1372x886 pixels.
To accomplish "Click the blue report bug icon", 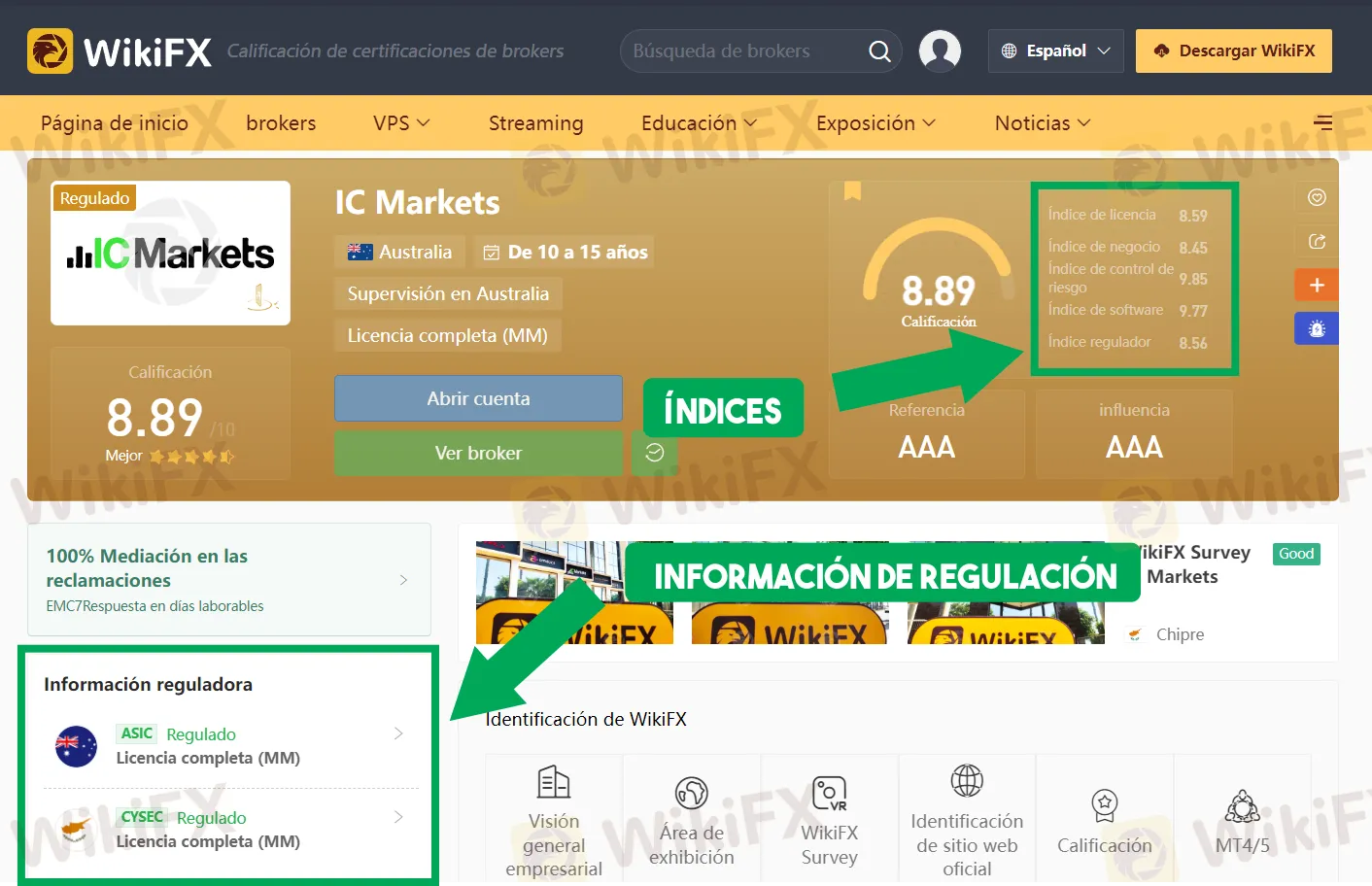I will 1317,328.
